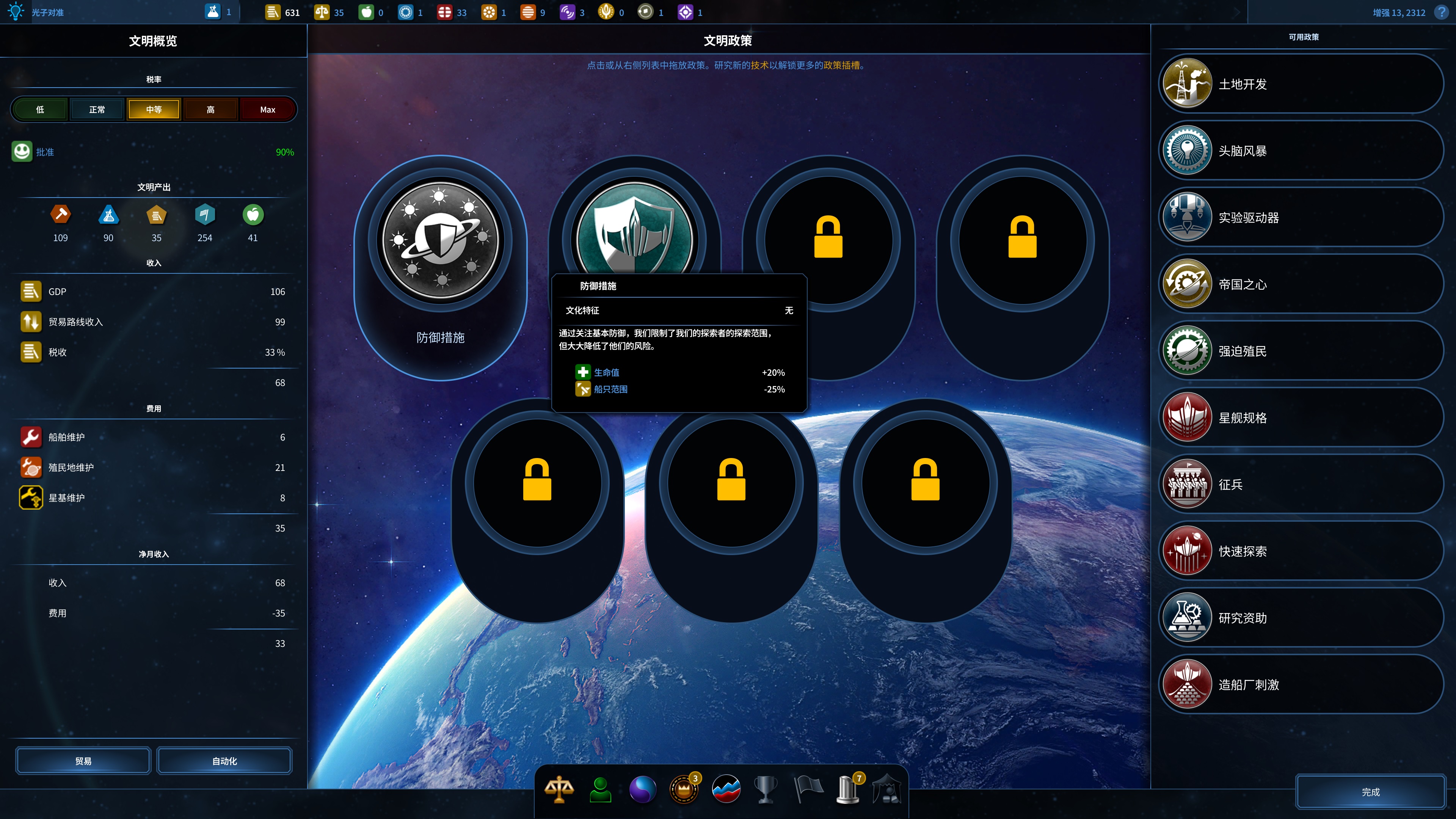1456x819 pixels.
Task: Open the help question mark icon
Action: click(1442, 12)
